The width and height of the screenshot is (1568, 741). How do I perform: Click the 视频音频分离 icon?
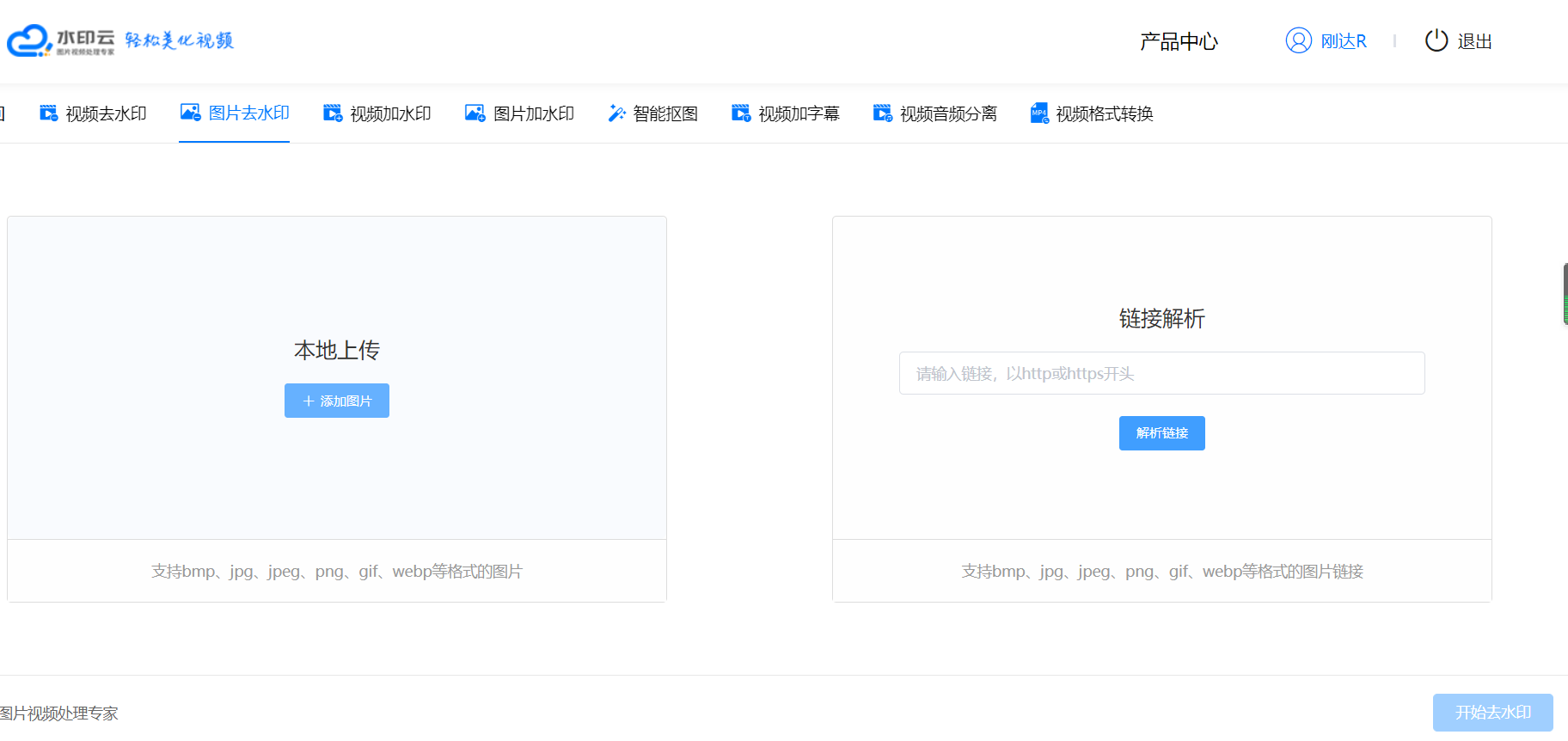pos(883,113)
